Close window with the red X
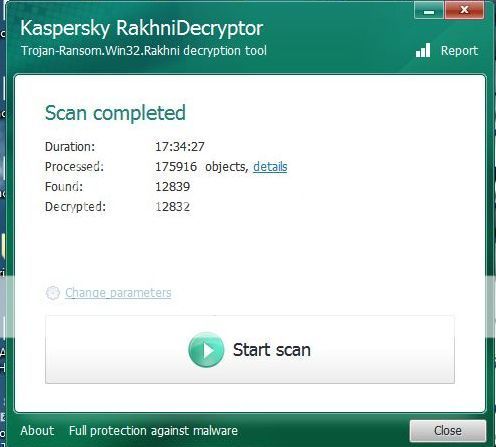Image resolution: width=496 pixels, height=447 pixels. tap(464, 11)
